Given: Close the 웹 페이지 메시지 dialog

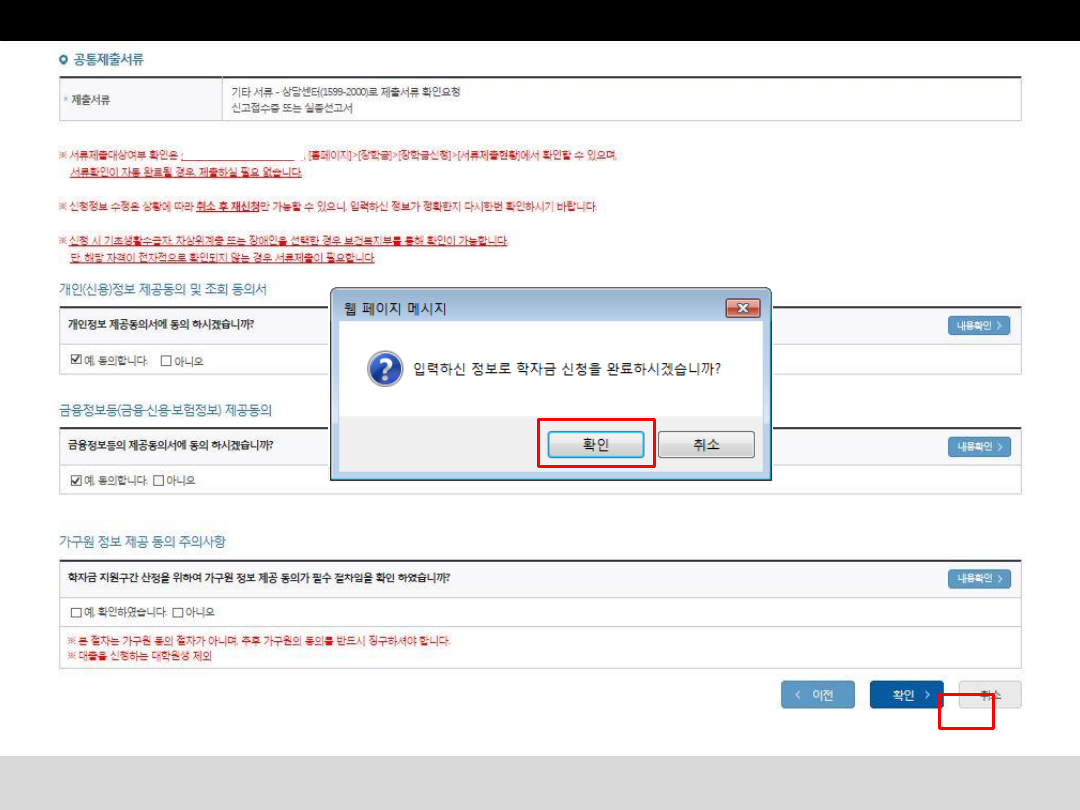Looking at the screenshot, I should pyautogui.click(x=741, y=309).
